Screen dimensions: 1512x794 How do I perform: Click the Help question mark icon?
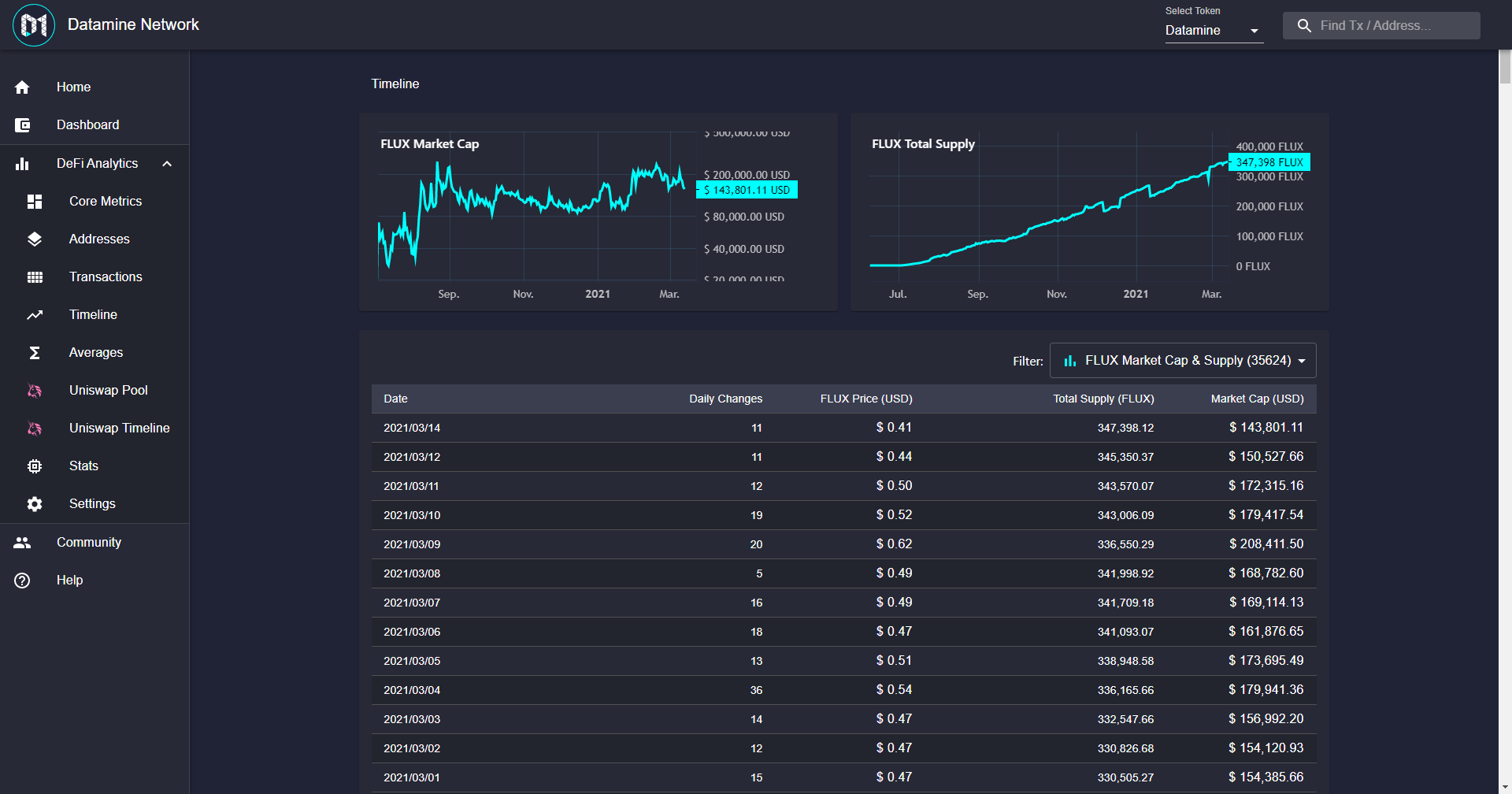pyautogui.click(x=22, y=581)
